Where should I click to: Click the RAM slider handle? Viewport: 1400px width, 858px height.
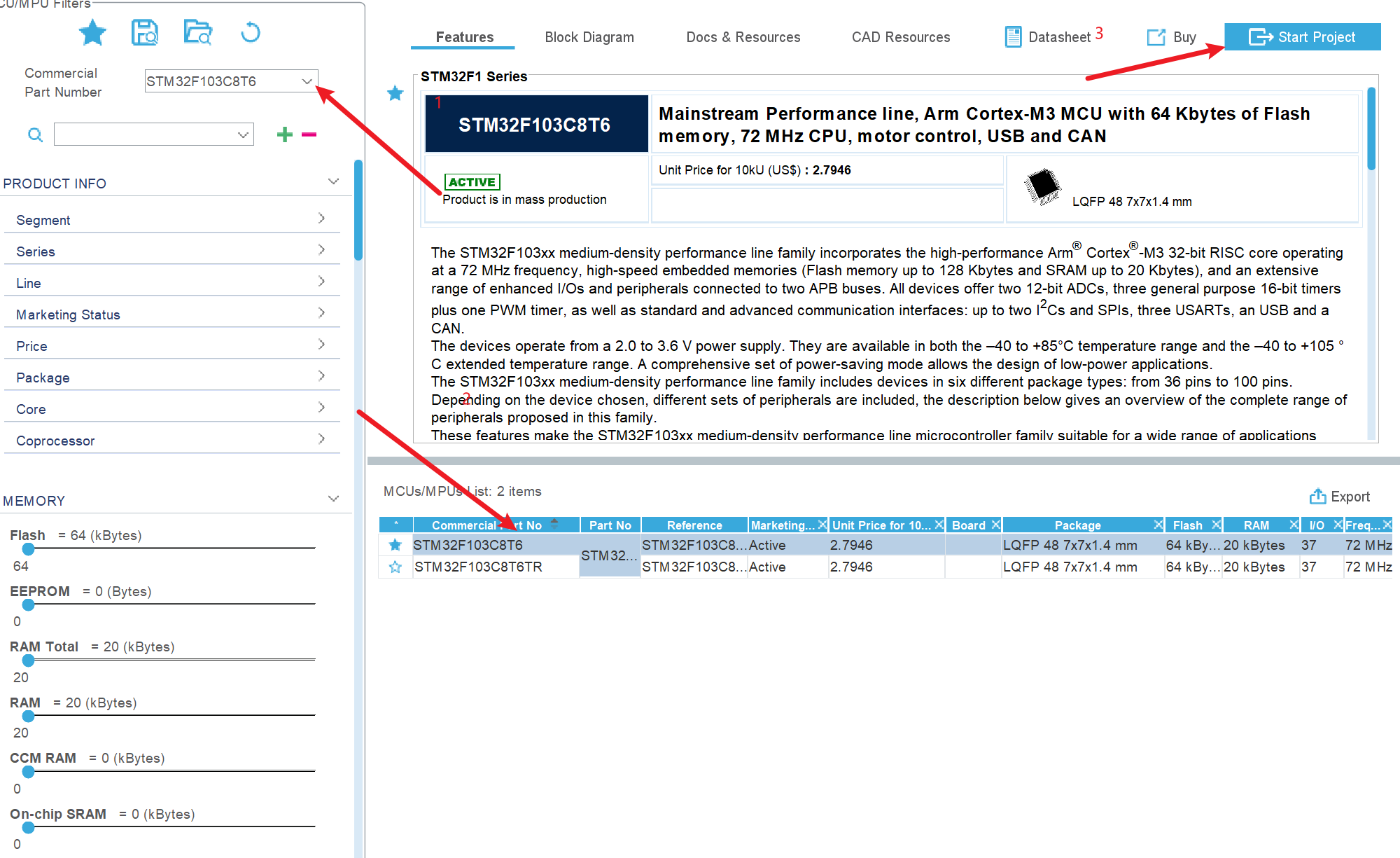click(x=28, y=716)
